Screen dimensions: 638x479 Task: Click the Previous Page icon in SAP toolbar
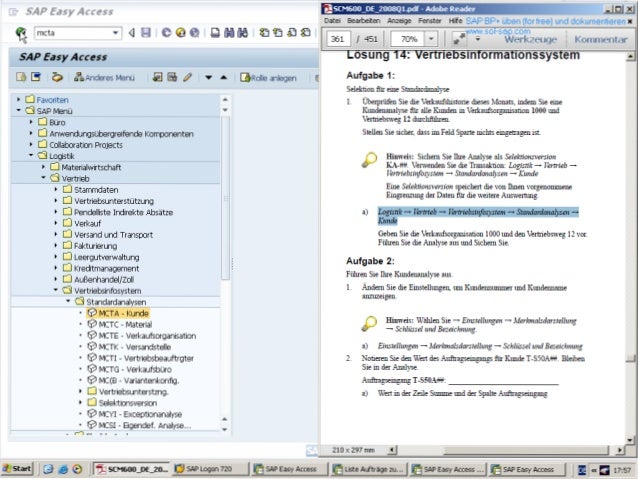(x=278, y=33)
